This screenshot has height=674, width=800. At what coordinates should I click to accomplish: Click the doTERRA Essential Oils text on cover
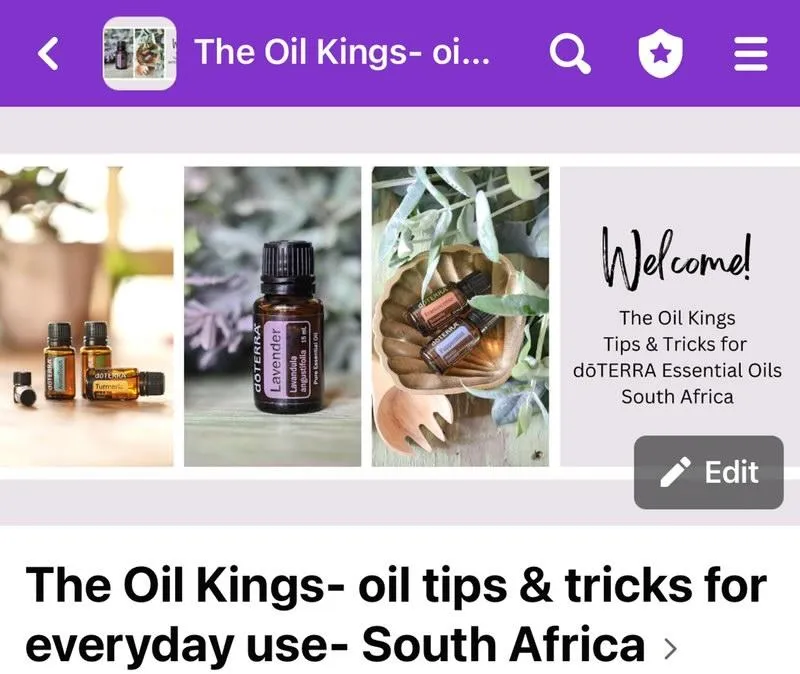pos(677,370)
